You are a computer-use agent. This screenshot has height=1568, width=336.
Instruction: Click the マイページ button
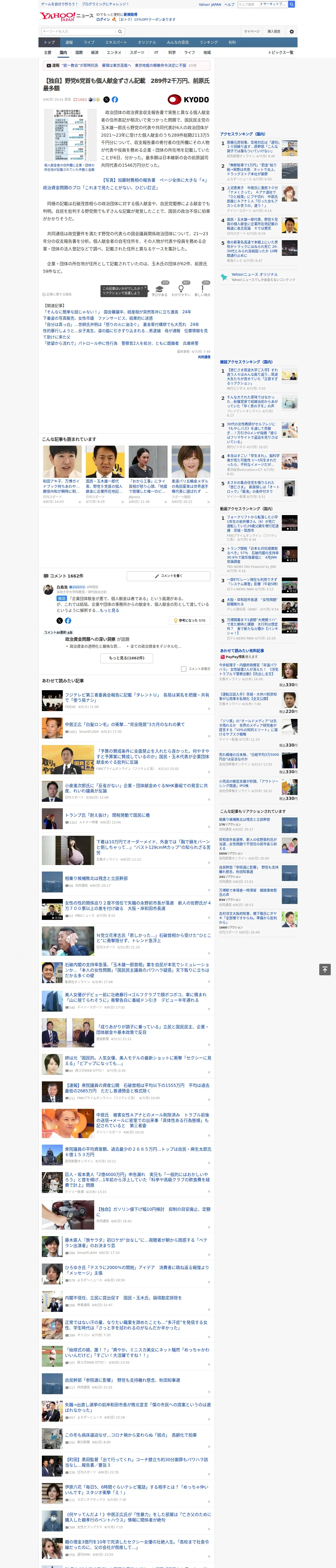pyautogui.click(x=252, y=32)
